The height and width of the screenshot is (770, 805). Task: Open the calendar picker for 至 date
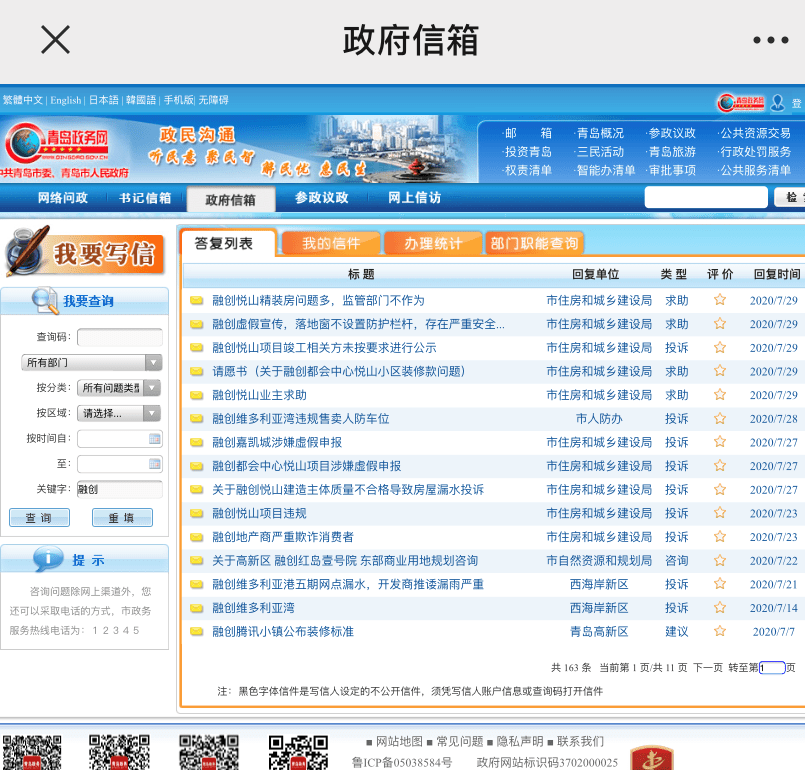154,464
